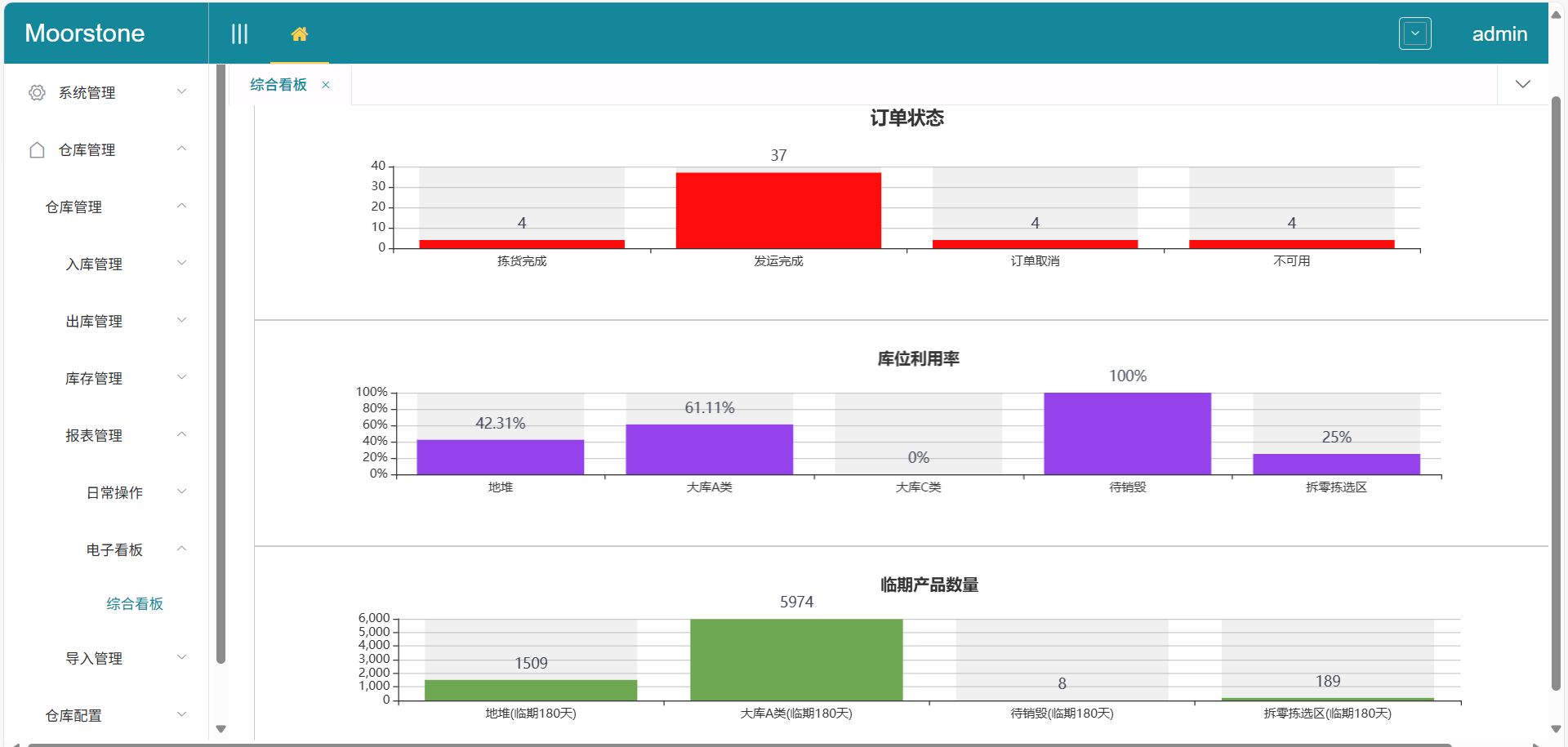
Task: Expand the 库存管理 section
Action: click(x=181, y=377)
